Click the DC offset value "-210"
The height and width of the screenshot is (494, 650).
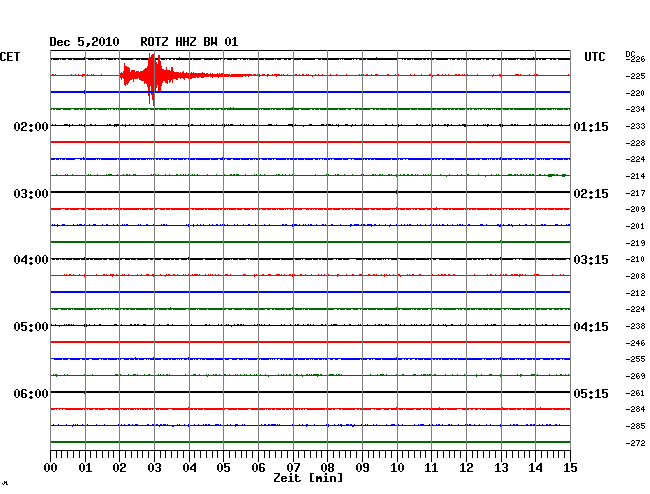635,259
